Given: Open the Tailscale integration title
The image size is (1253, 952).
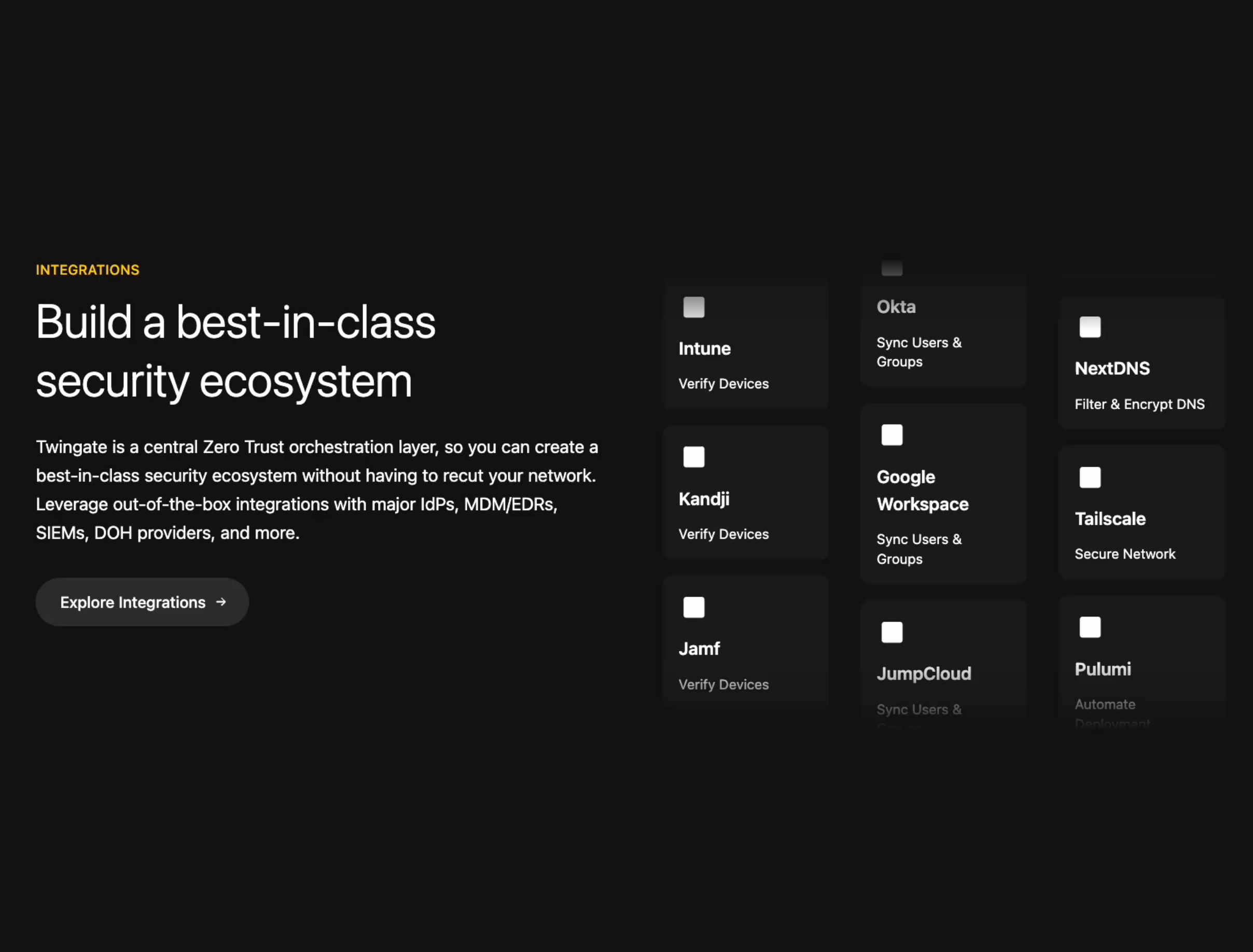Looking at the screenshot, I should (1110, 519).
